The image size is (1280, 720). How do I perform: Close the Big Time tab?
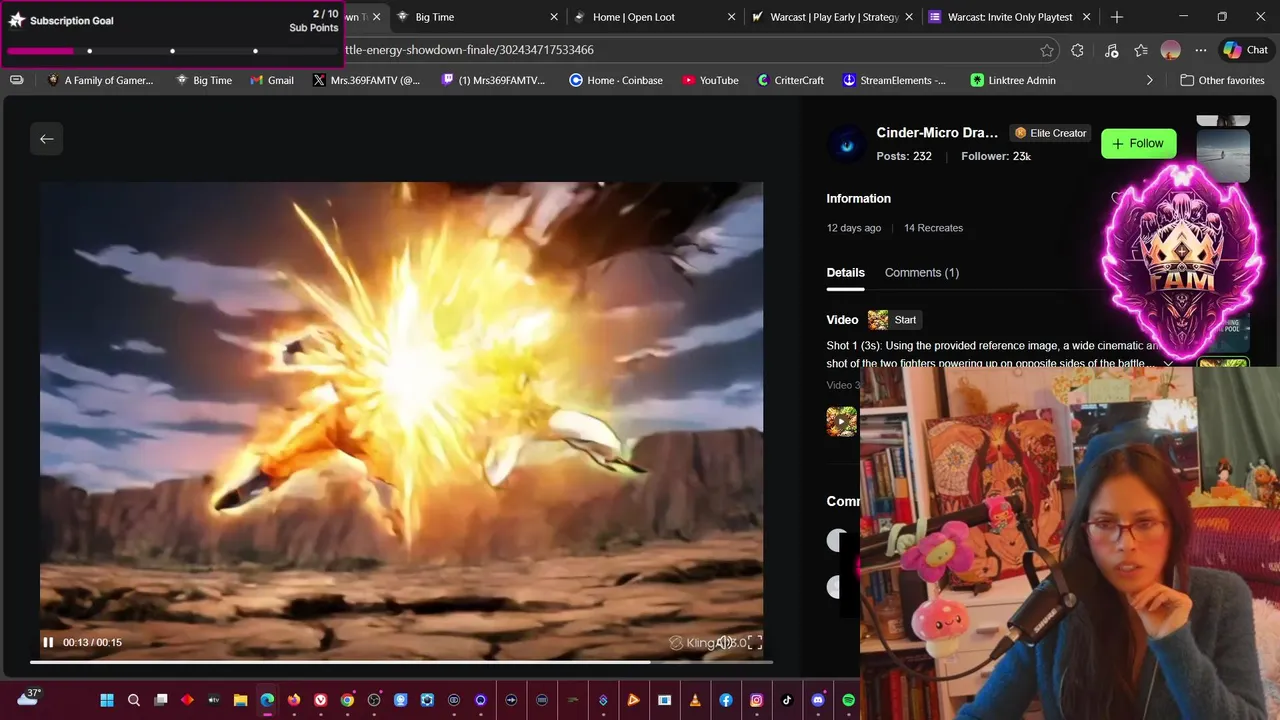click(554, 17)
